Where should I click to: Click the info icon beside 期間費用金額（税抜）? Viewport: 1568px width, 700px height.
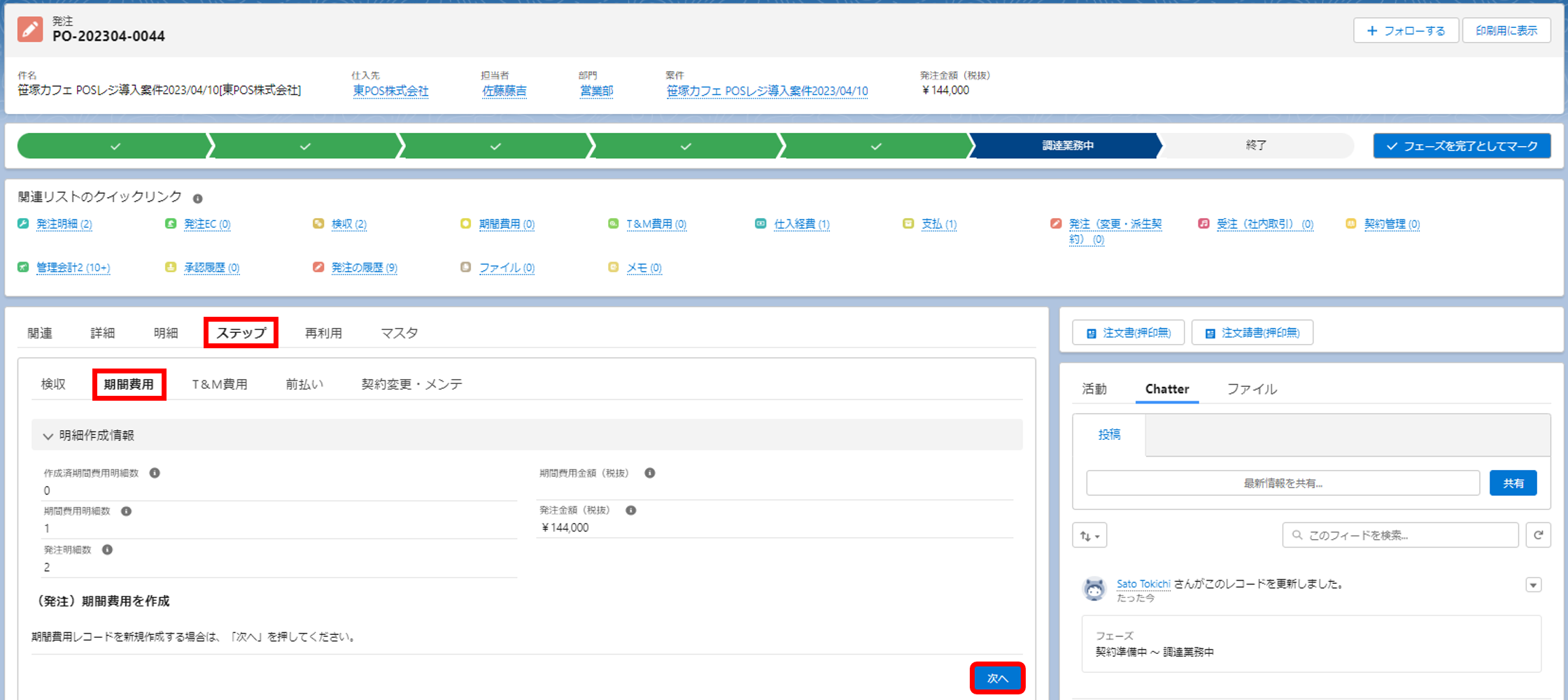pos(650,473)
